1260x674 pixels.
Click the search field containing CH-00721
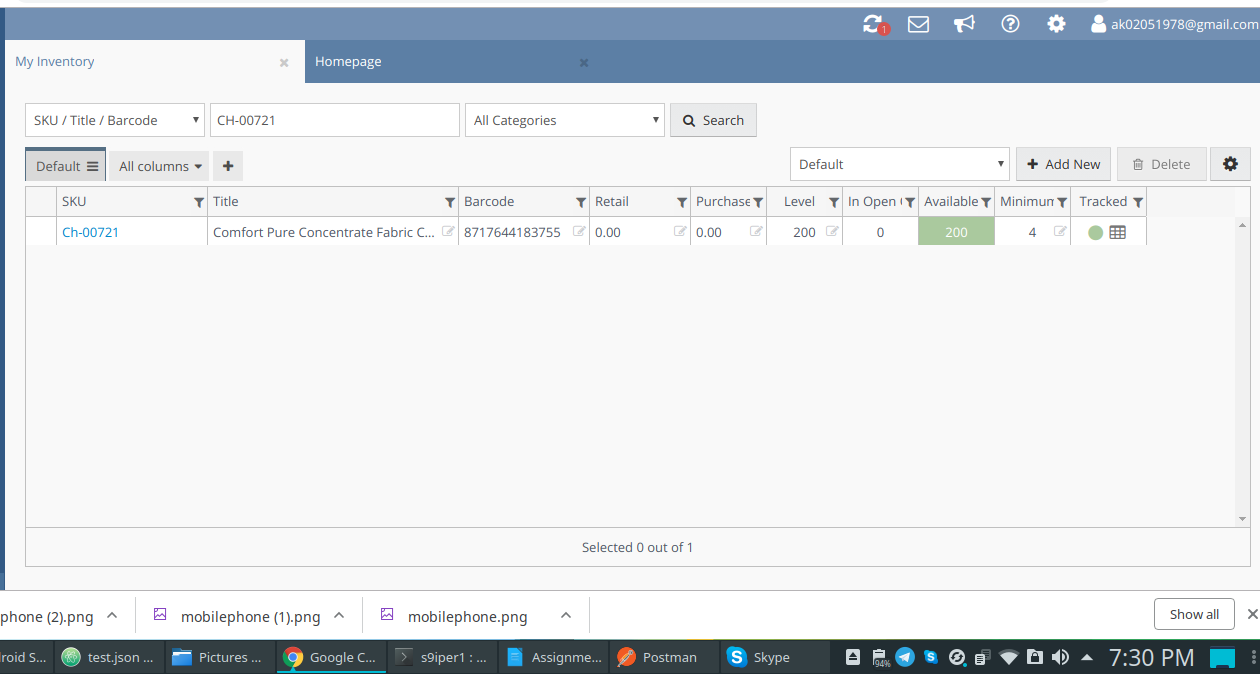tap(335, 120)
